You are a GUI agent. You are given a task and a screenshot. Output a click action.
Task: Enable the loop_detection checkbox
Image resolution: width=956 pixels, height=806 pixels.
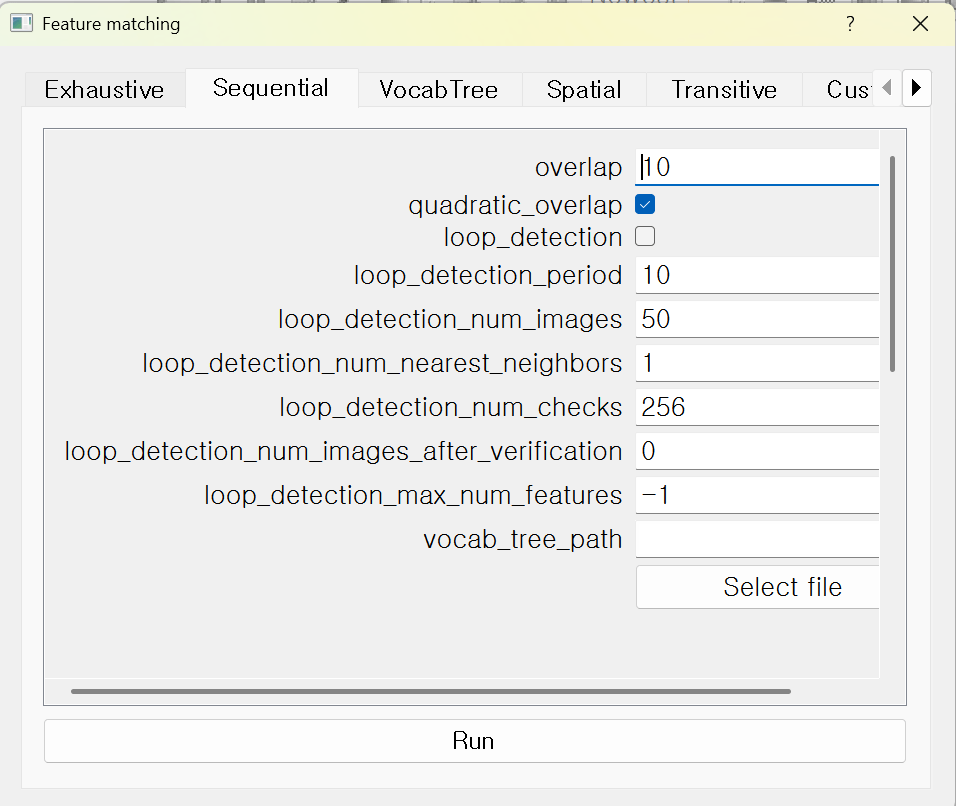pyautogui.click(x=645, y=237)
